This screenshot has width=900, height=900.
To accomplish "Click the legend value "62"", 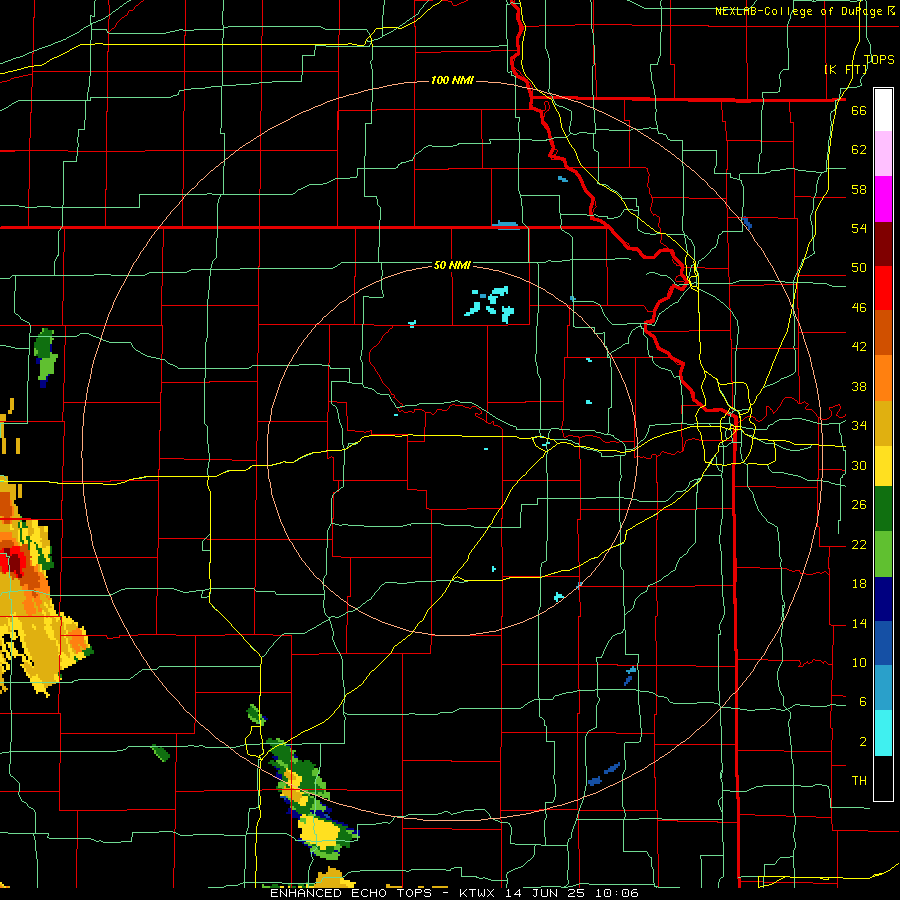I will coord(859,149).
